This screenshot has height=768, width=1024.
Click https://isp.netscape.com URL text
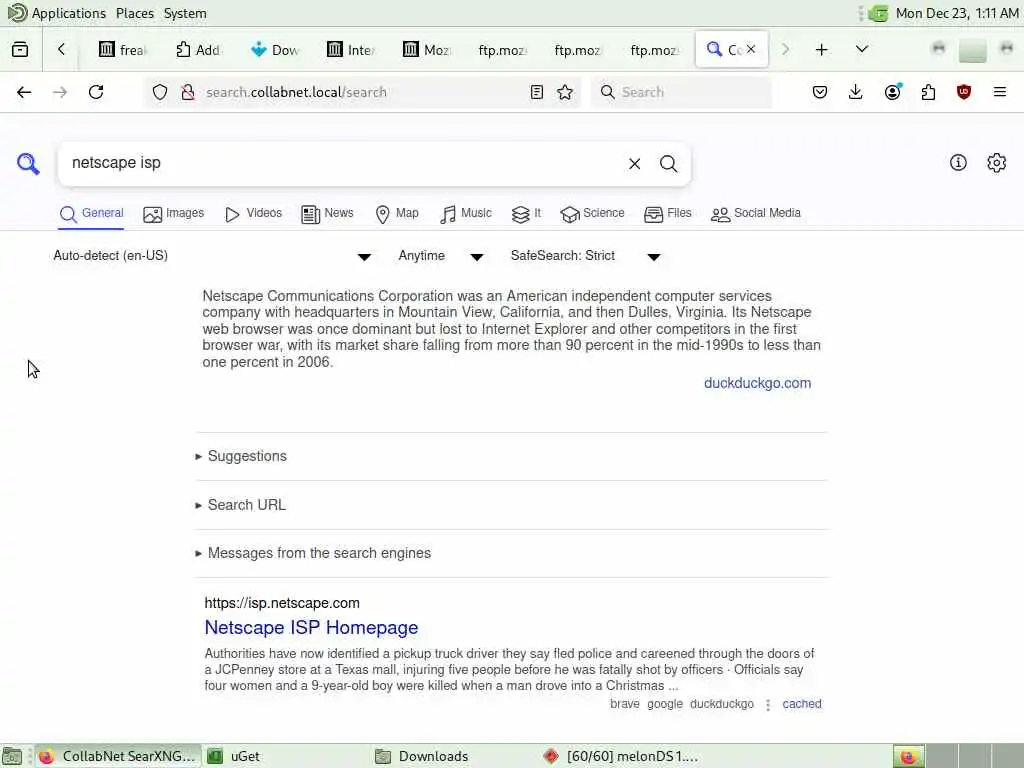tap(282, 603)
